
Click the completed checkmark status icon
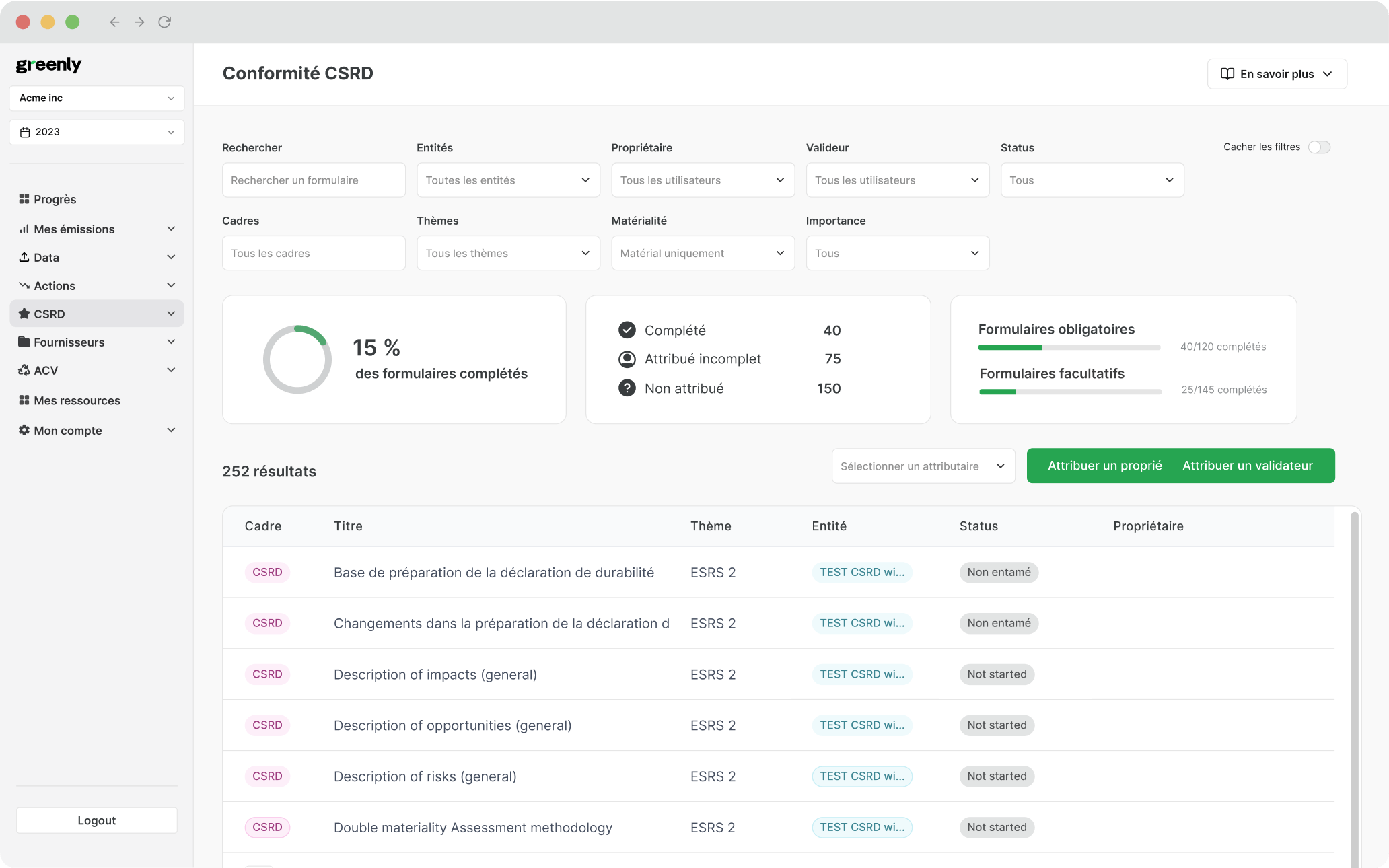[x=627, y=330]
